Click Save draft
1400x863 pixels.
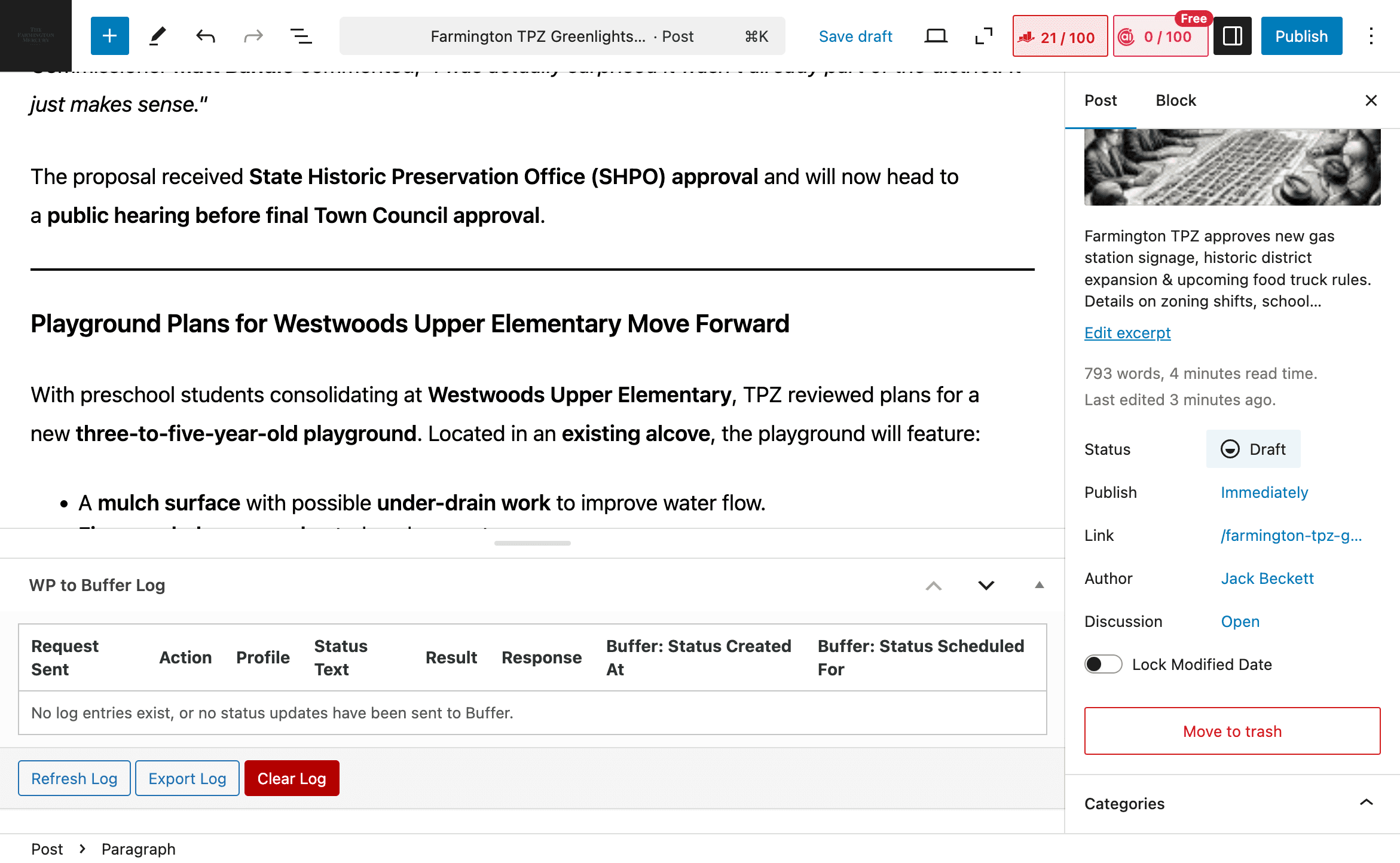coord(855,36)
